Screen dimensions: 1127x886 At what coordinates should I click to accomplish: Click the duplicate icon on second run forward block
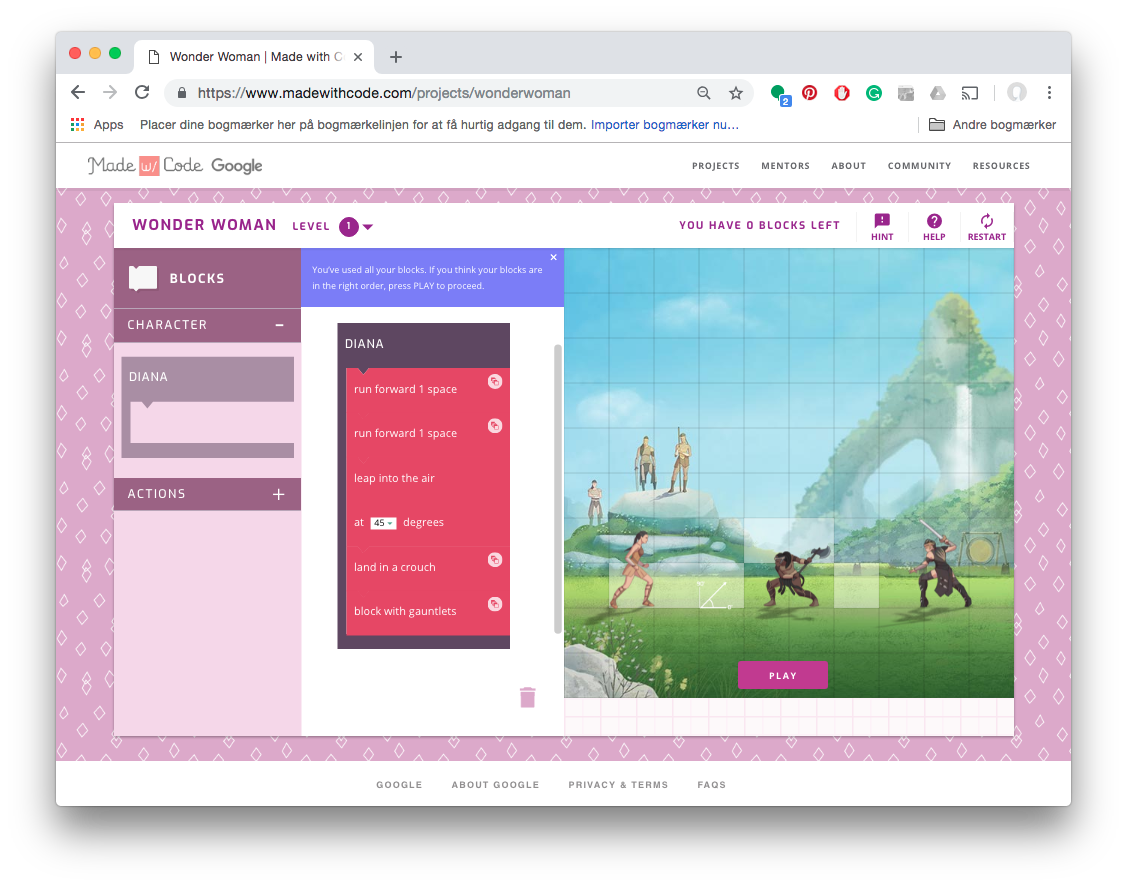(494, 426)
